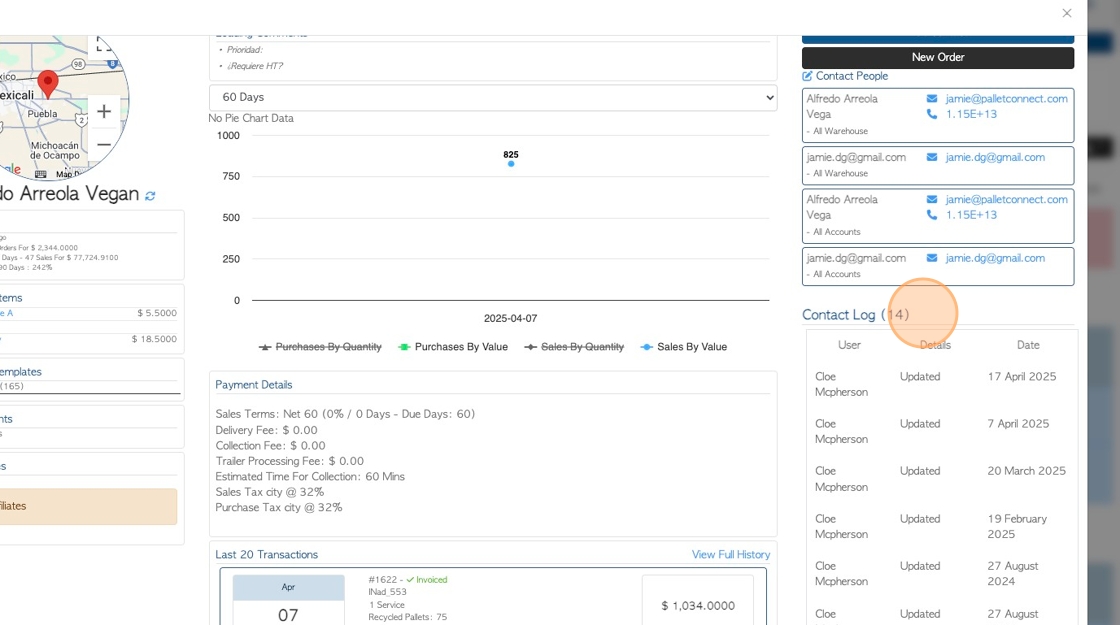
Task: Open transaction #1622 Invoiced
Action: click(408, 580)
